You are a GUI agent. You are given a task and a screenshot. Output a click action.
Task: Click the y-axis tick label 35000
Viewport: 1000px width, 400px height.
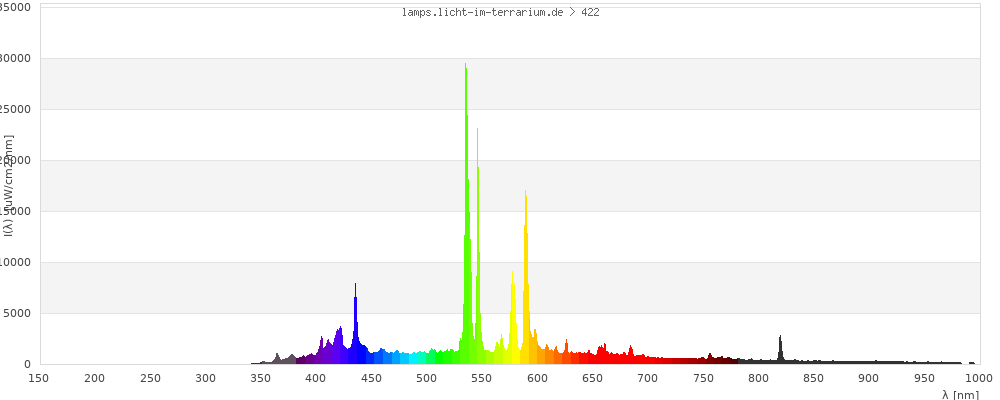pyautogui.click(x=15, y=7)
